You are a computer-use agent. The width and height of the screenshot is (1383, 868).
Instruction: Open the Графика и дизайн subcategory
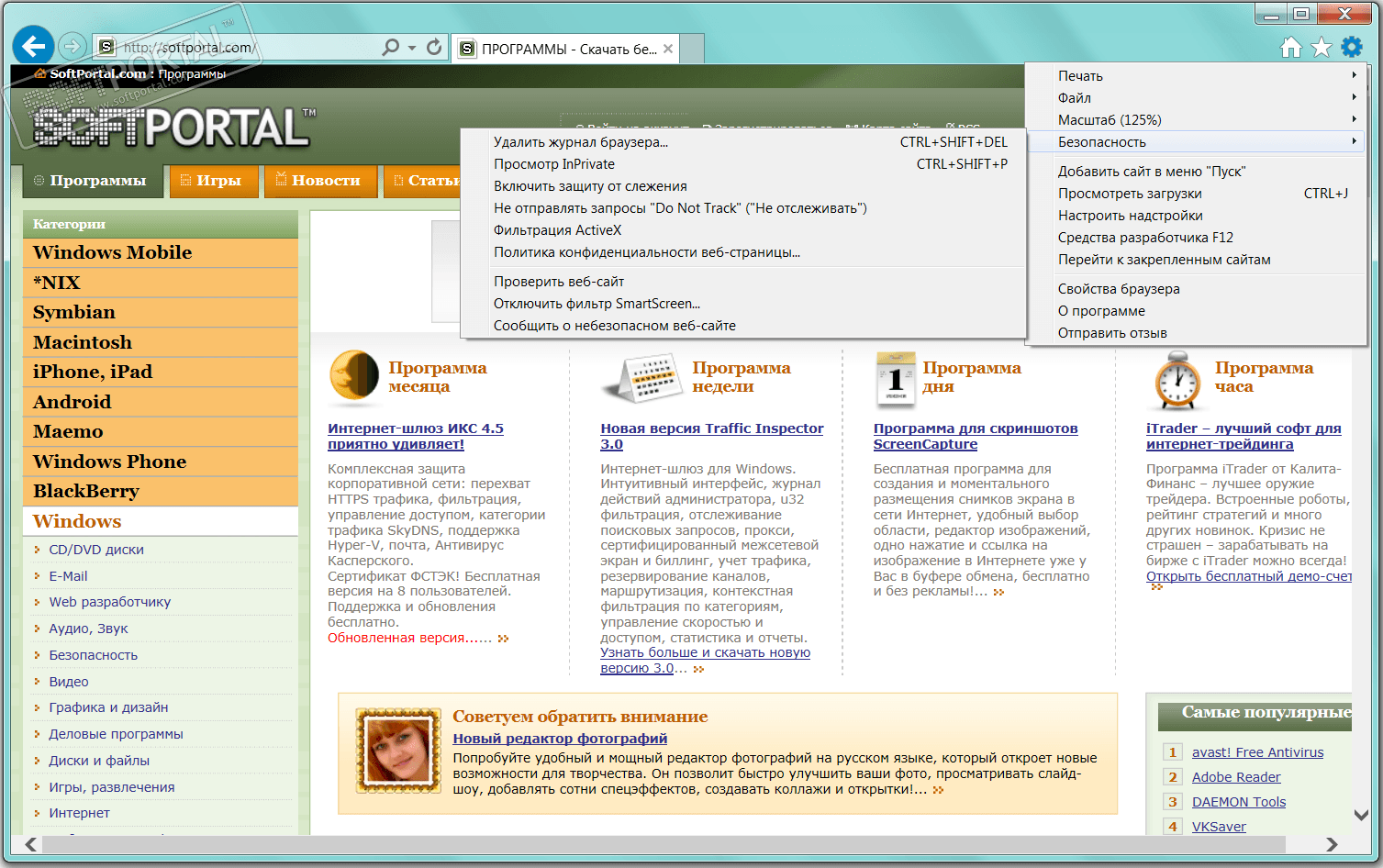108,707
